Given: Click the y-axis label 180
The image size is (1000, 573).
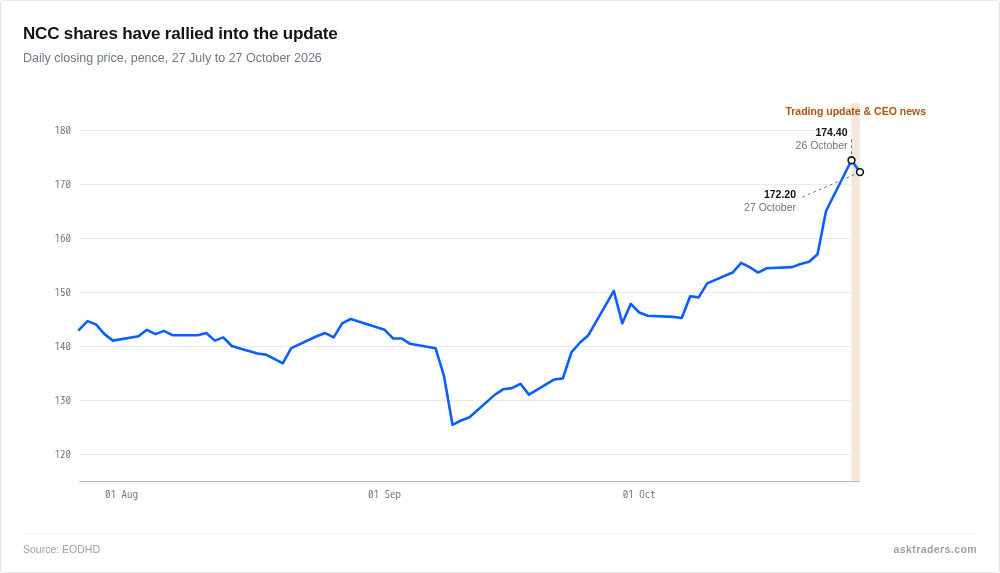Looking at the screenshot, I should tap(62, 130).
